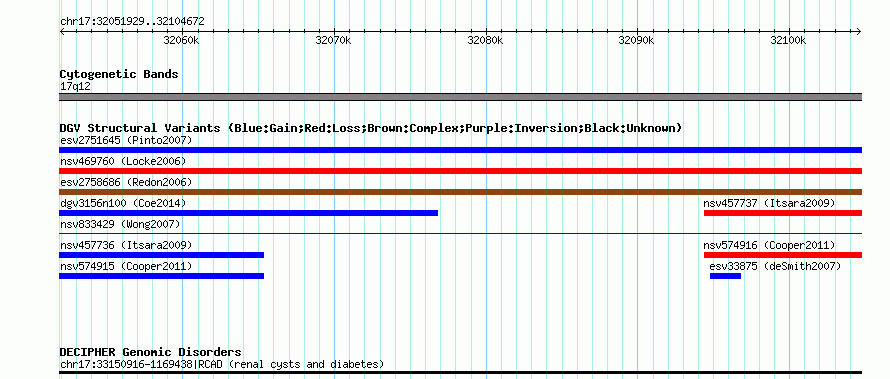
Task: Select the 17q12 band label
Action: click(75, 87)
